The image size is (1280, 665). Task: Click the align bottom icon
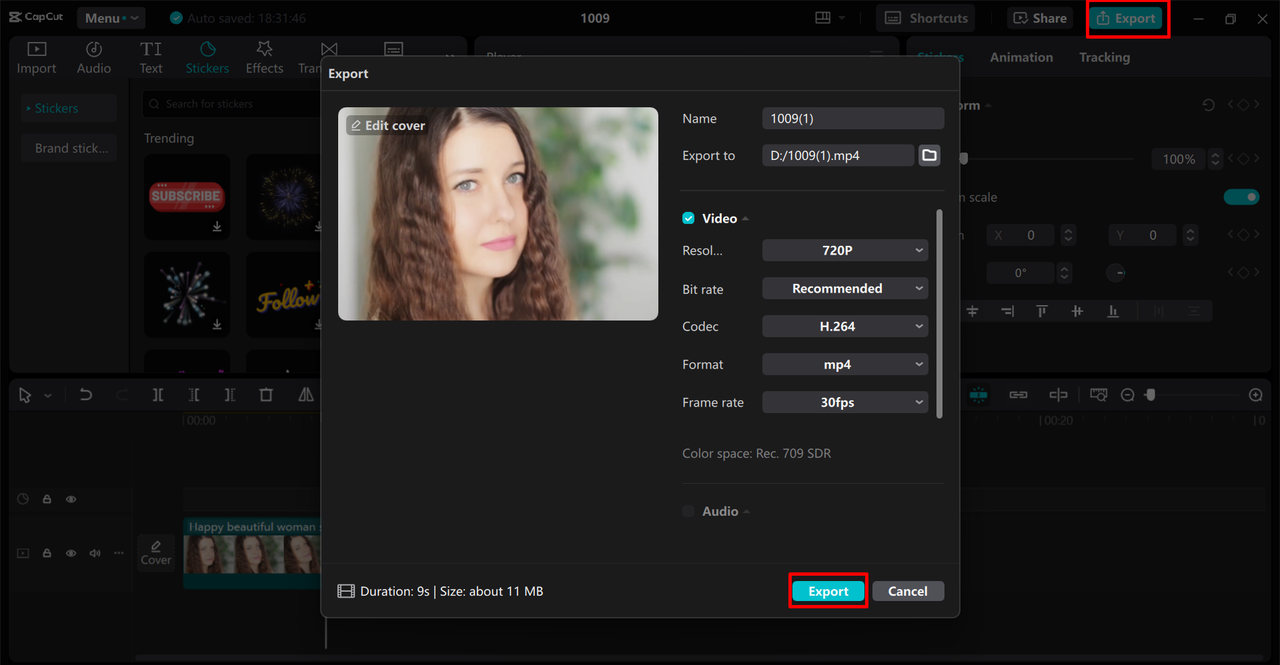click(1113, 311)
